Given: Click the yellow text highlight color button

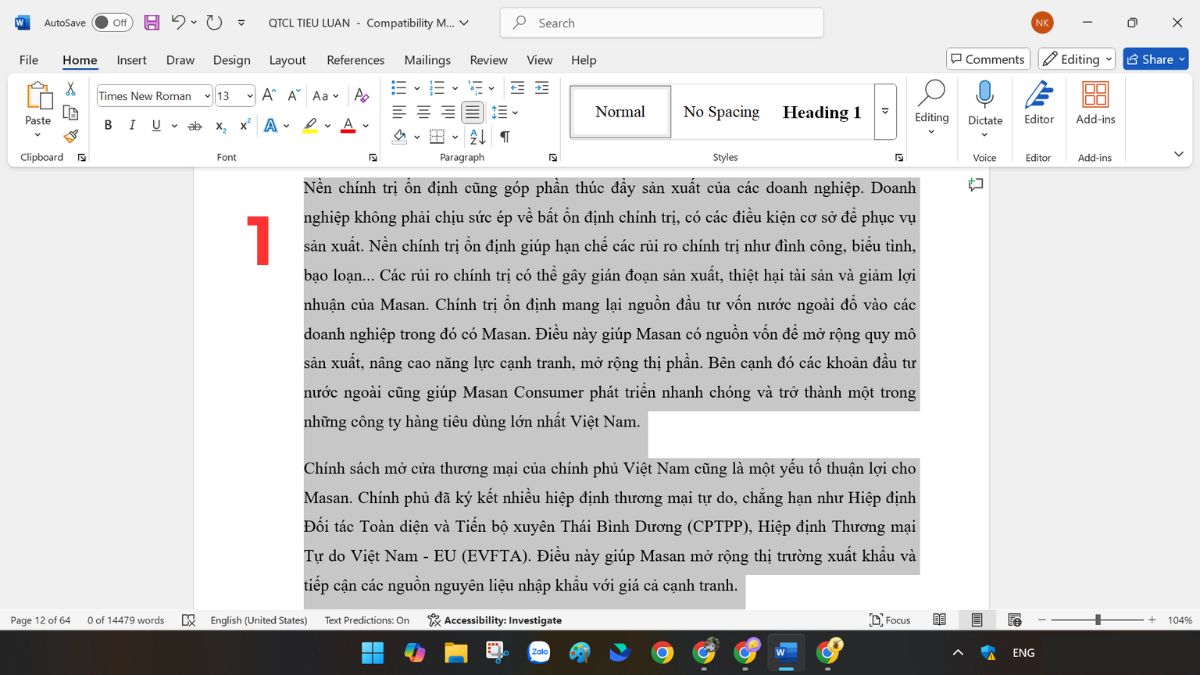Looking at the screenshot, I should point(310,126).
